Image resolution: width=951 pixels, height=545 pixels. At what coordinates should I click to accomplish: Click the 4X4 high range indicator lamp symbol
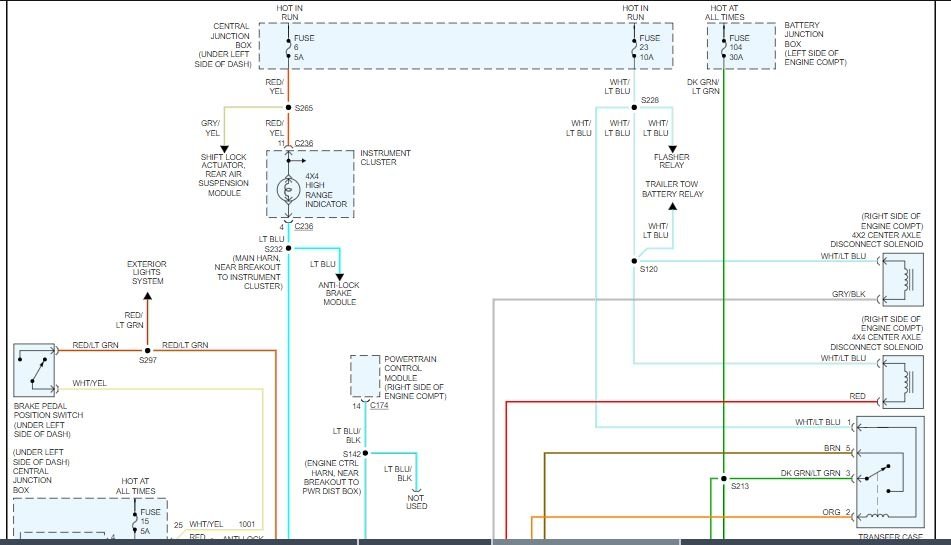point(288,190)
